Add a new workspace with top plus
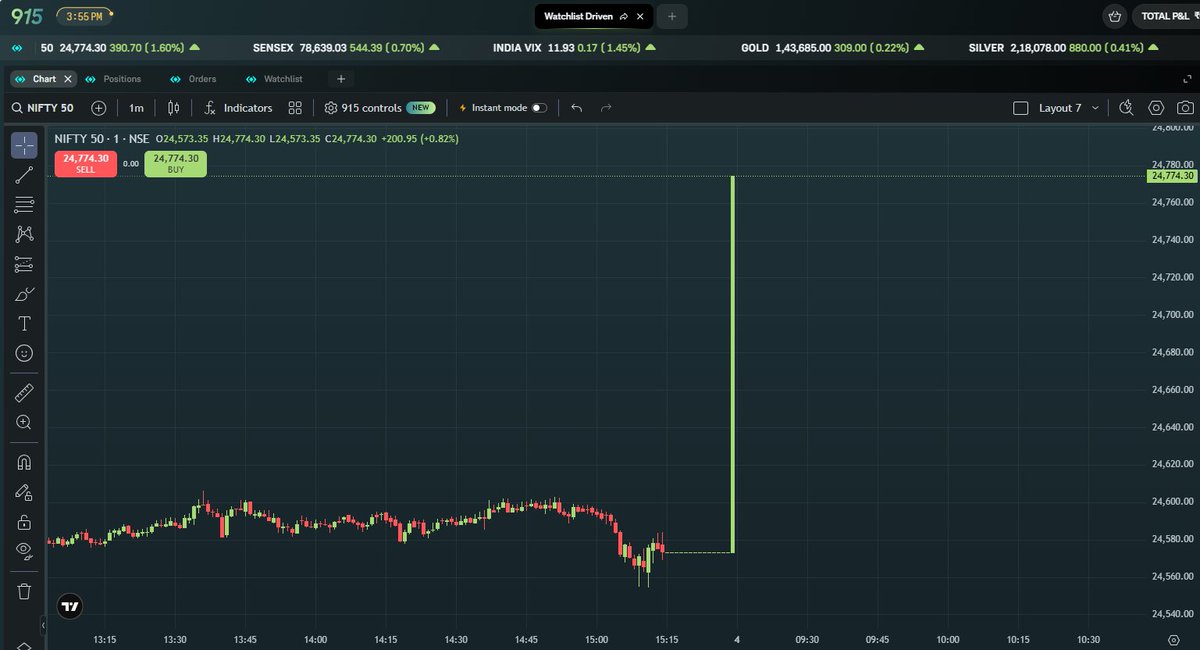Screen dimensions: 1200x650 (672, 17)
